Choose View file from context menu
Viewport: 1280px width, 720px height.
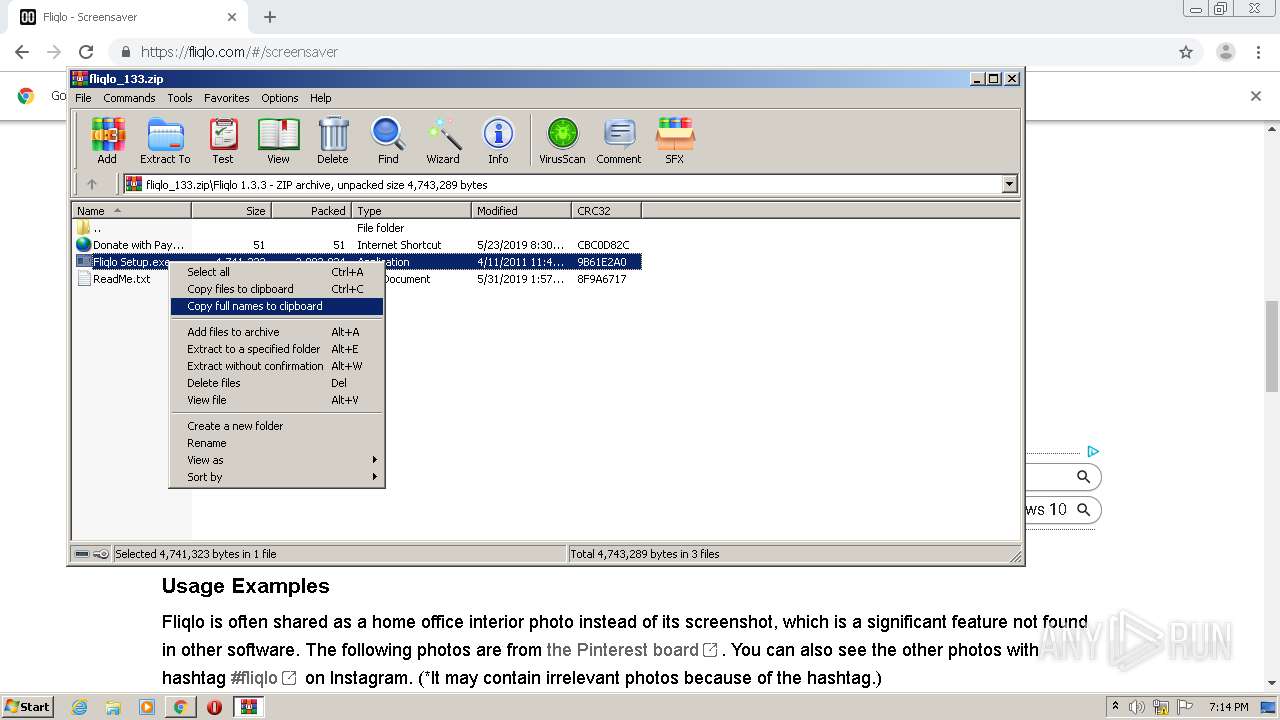277,400
